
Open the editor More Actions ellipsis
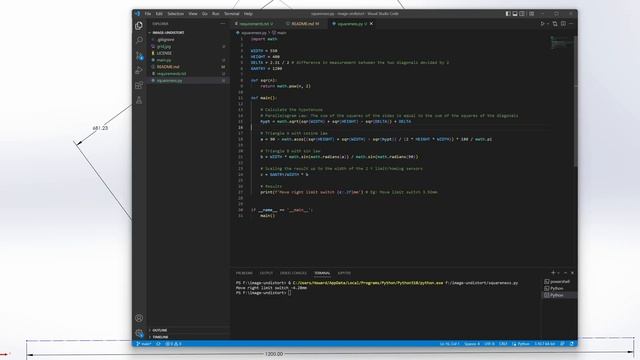[x=571, y=24]
